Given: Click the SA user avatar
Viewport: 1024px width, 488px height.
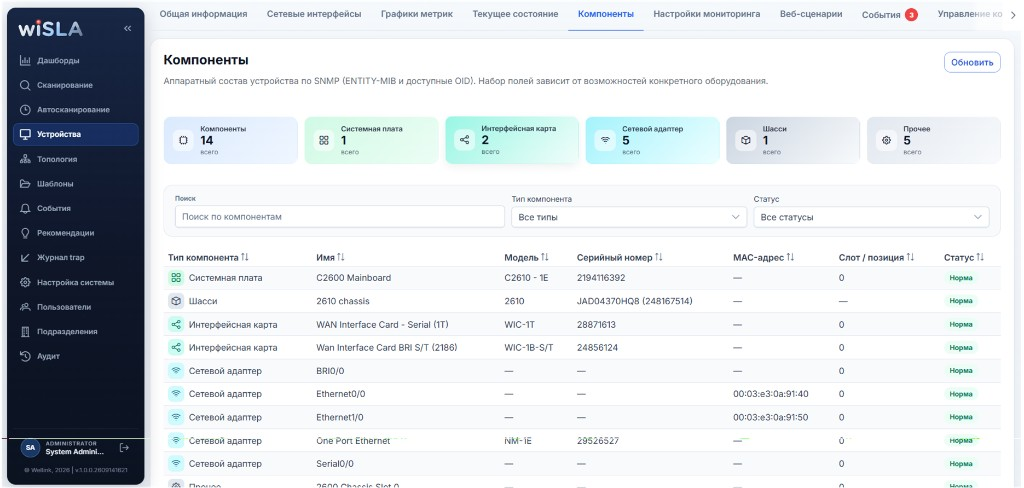Looking at the screenshot, I should tap(30, 447).
